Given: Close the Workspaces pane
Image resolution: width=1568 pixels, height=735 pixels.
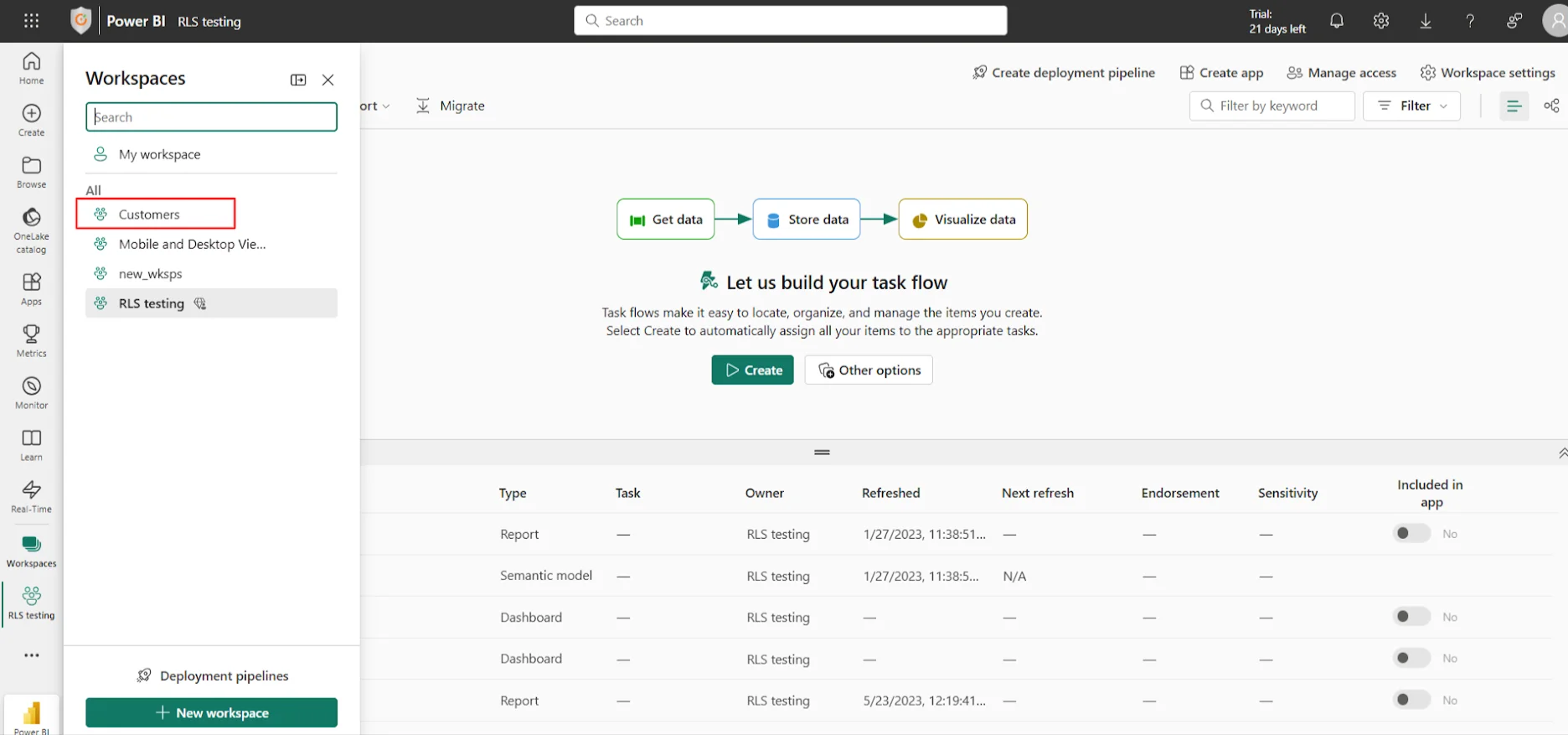Looking at the screenshot, I should click(x=328, y=80).
